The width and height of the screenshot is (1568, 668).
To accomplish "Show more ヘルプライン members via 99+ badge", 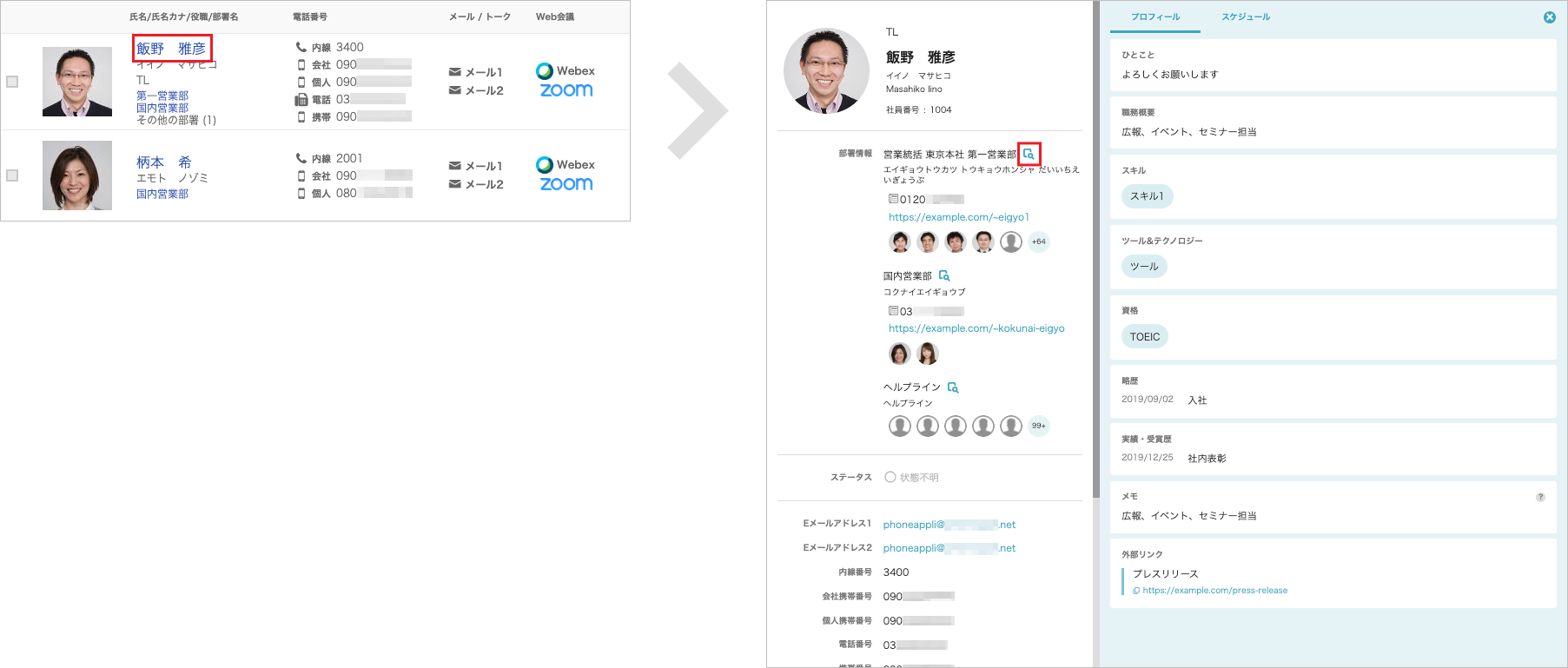I will (x=1039, y=426).
